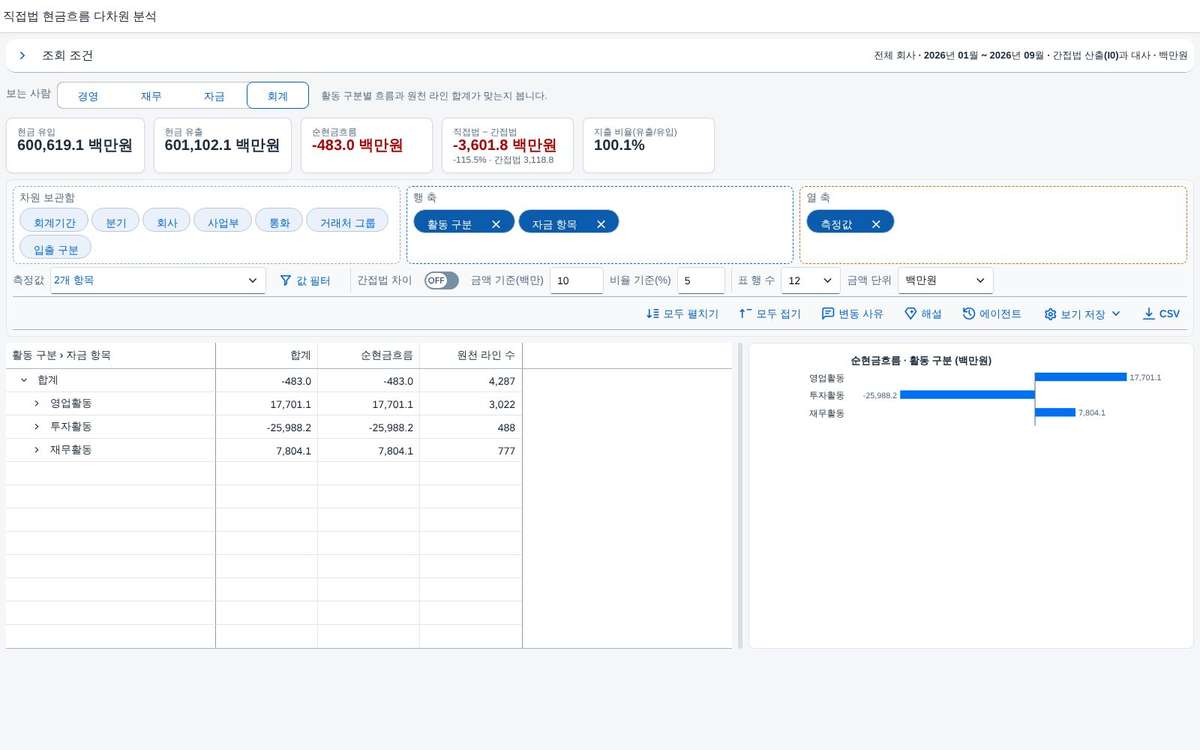The image size is (1200, 750).
Task: Click 모두 접기 collapse-all icon button
Action: coord(769,313)
